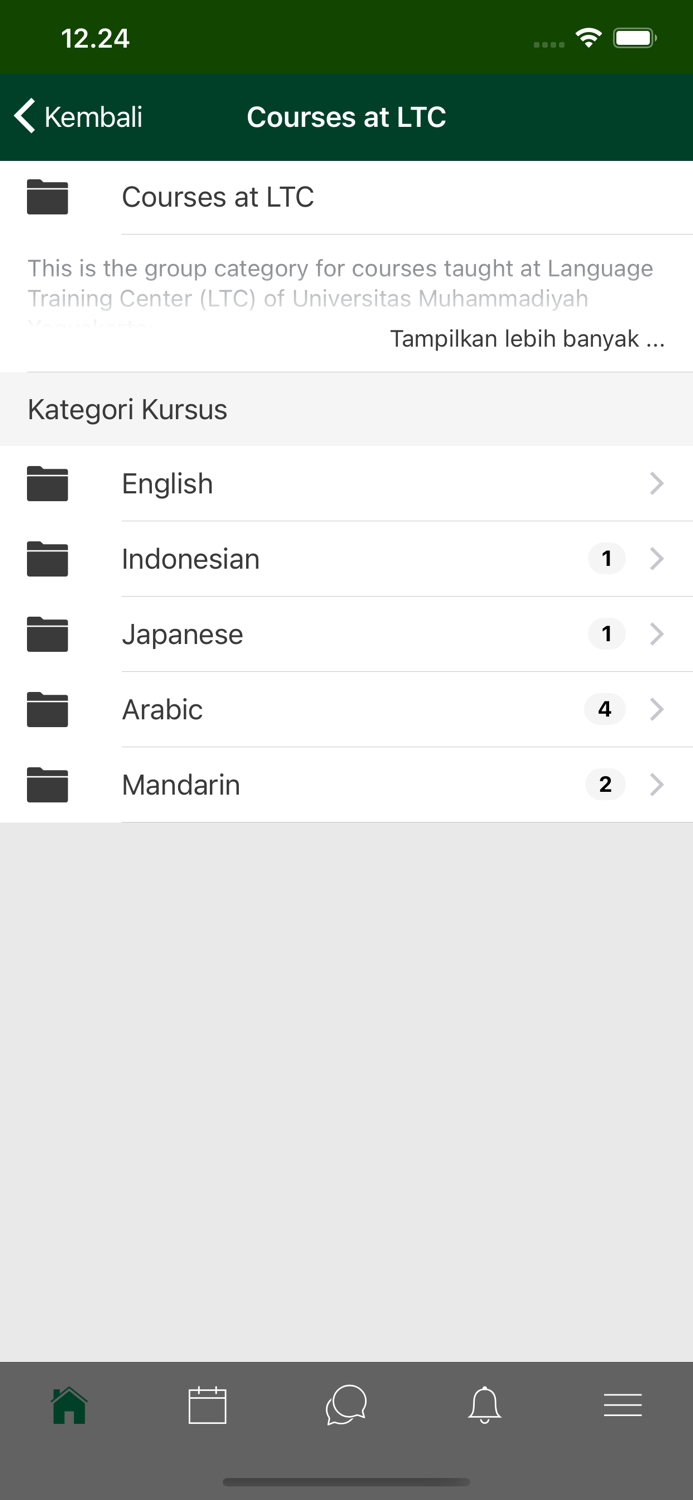The image size is (693, 1500).
Task: Open notifications via the bell icon
Action: pyautogui.click(x=484, y=1405)
